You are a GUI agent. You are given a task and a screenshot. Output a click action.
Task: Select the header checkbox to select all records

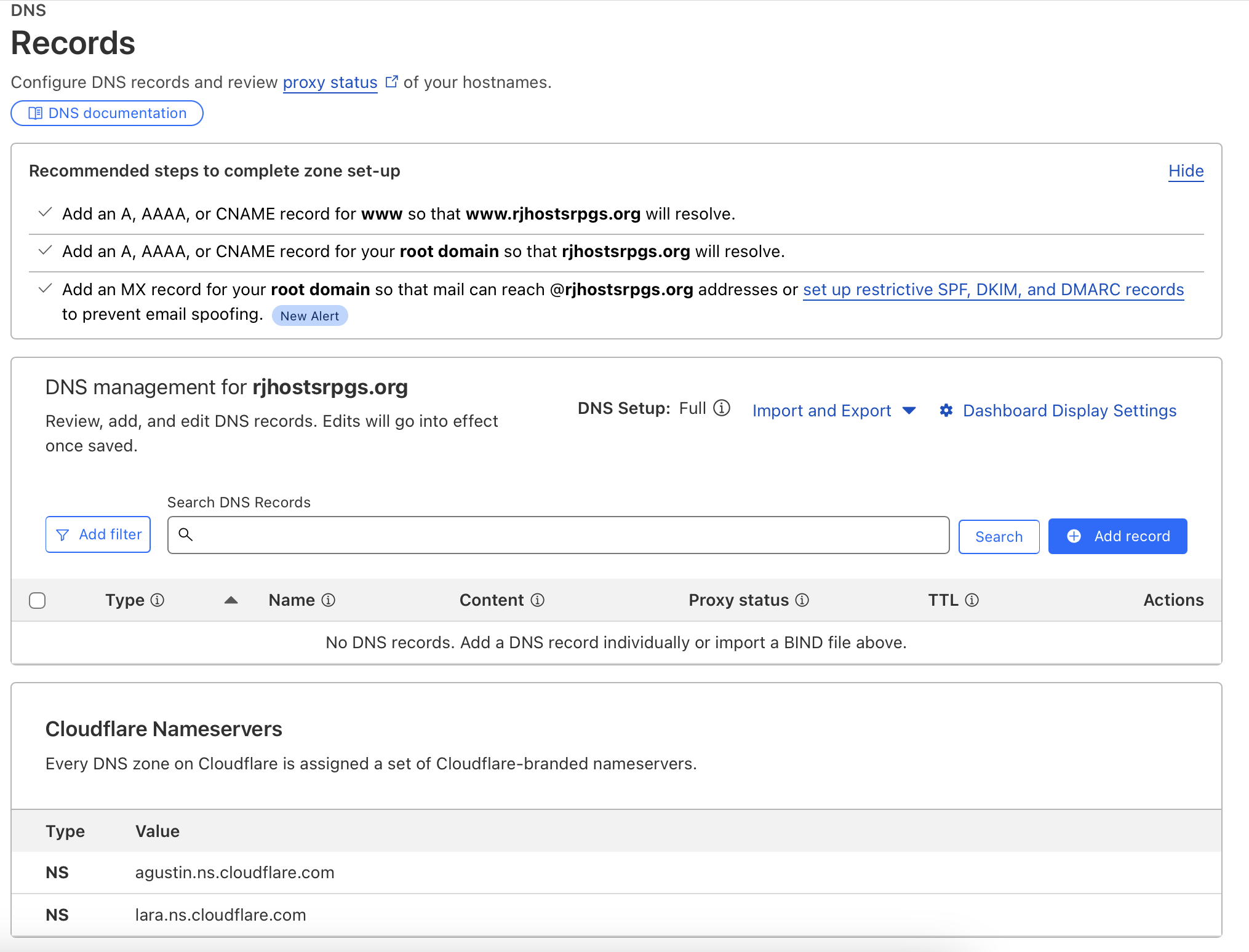tap(36, 600)
